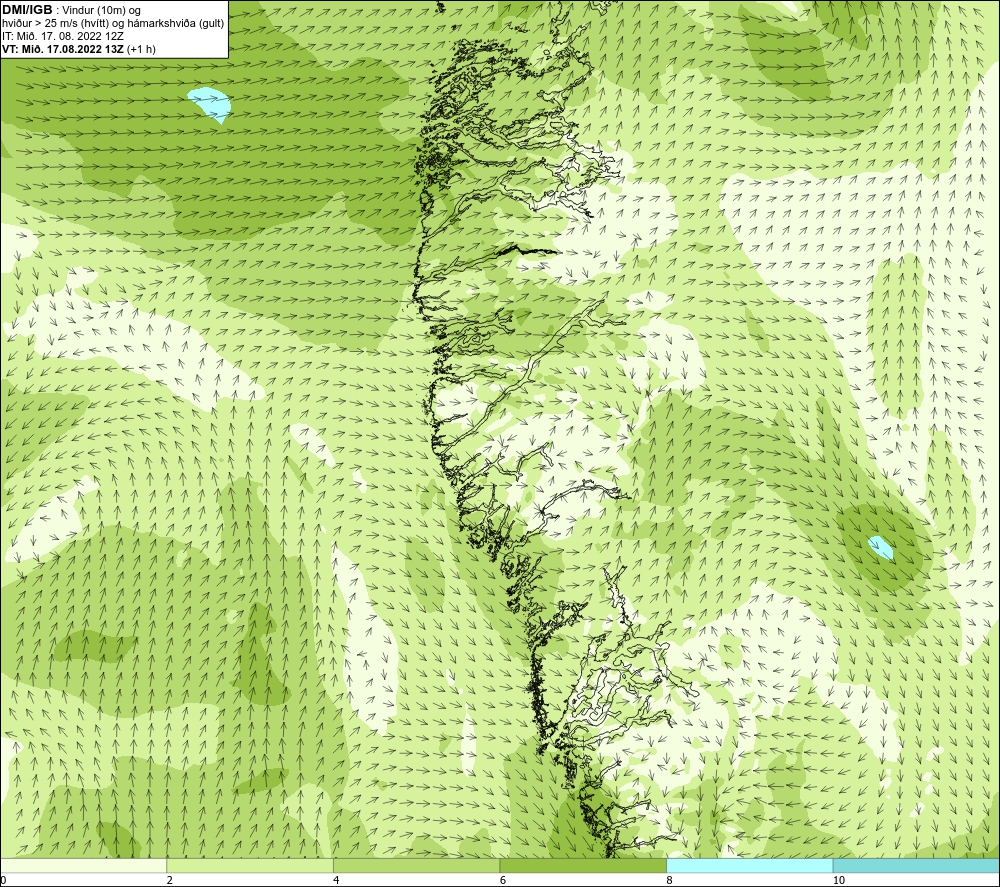Click the legend scale label '2'
Screen dimensions: 1000x887
(x=170, y=881)
